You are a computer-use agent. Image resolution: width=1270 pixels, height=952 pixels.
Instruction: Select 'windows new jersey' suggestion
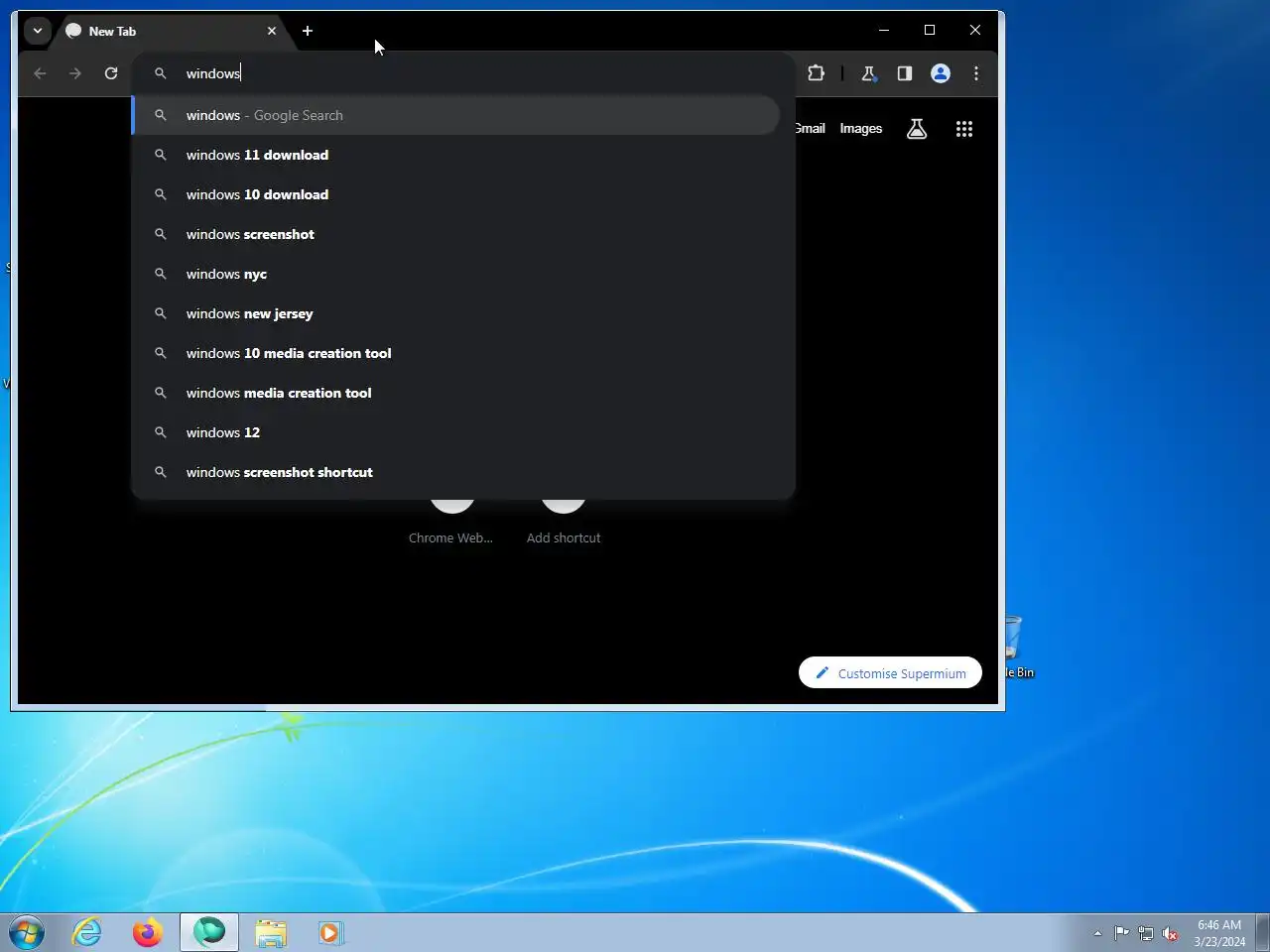(456, 313)
